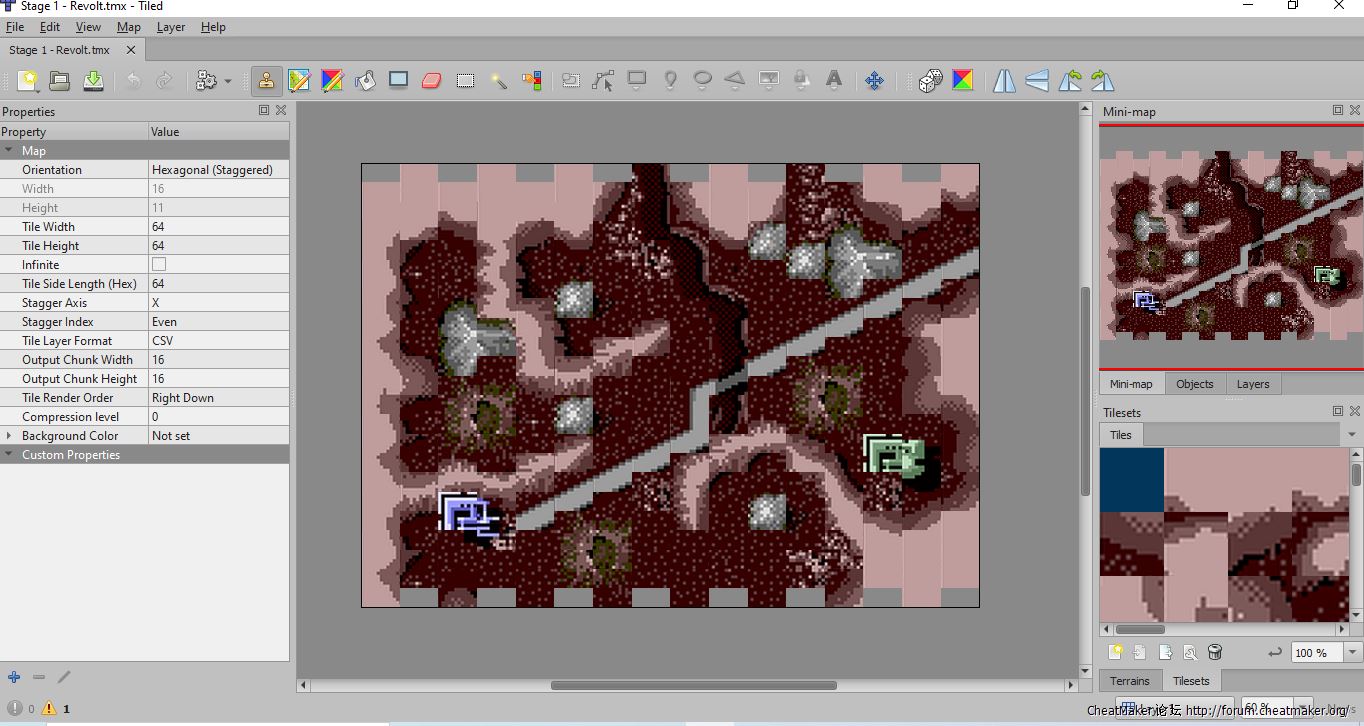Select the dark blue tile in tileset
This screenshot has width=1364, height=726.
pyautogui.click(x=1132, y=480)
